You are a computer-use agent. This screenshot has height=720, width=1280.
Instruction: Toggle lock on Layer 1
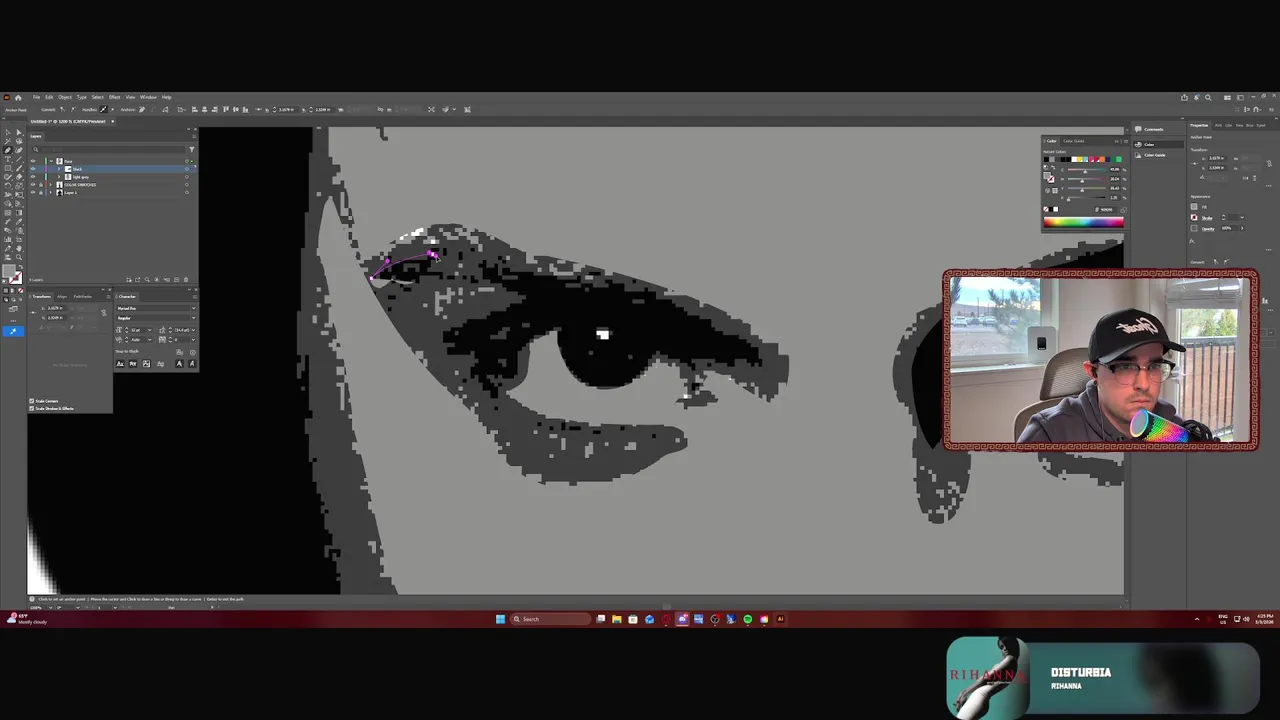pyautogui.click(x=41, y=192)
